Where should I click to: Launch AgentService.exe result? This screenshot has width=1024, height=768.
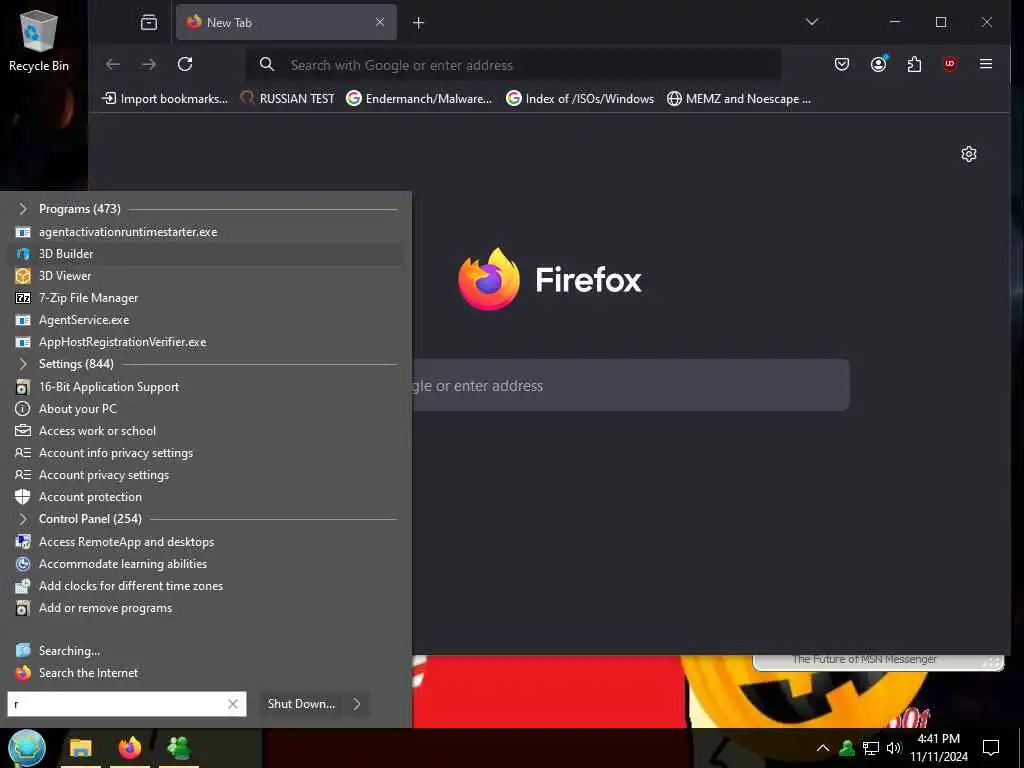pos(206,320)
